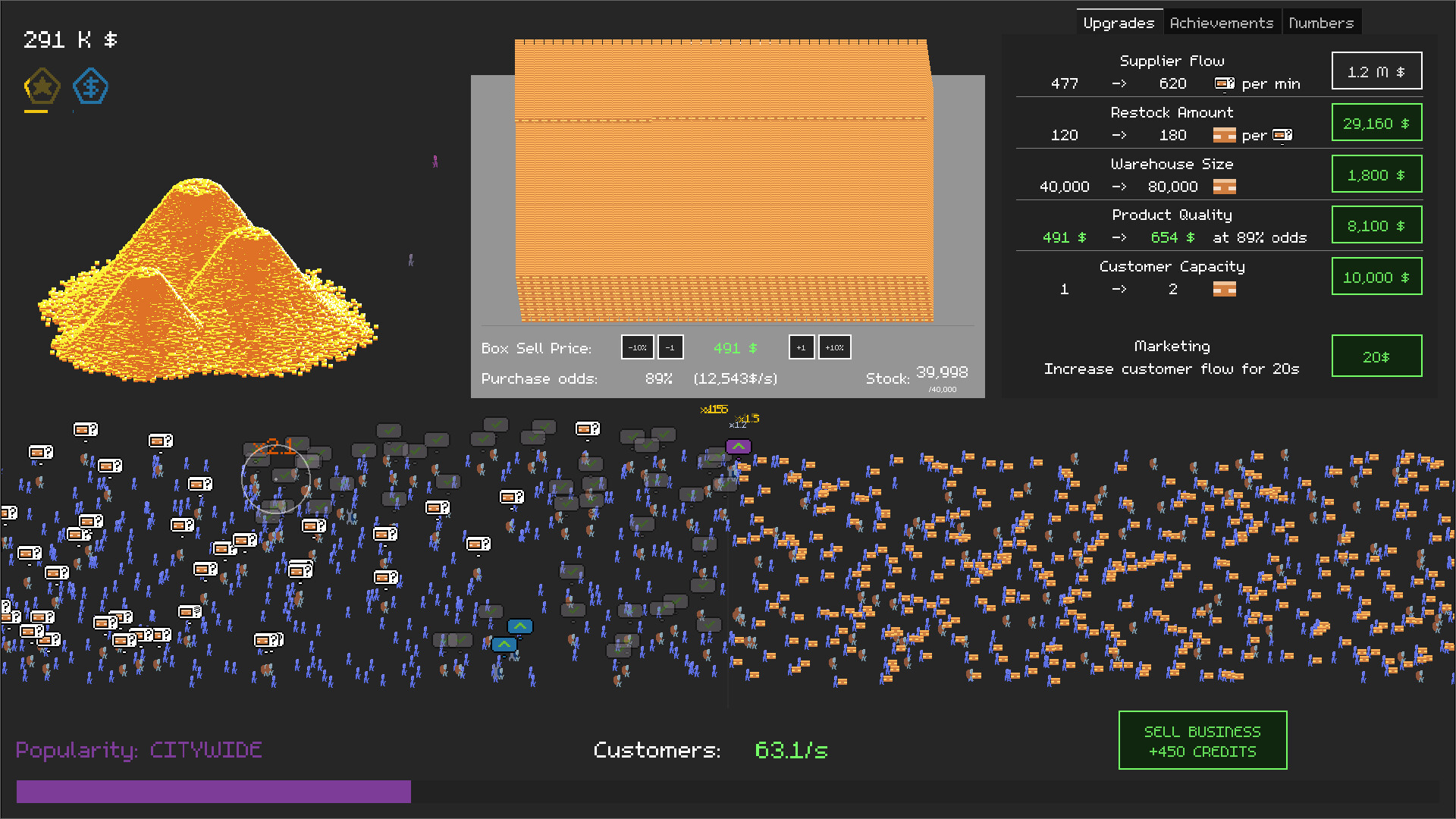1456x819 pixels.
Task: Click the box icon in Supplier Flow row
Action: (x=1223, y=83)
